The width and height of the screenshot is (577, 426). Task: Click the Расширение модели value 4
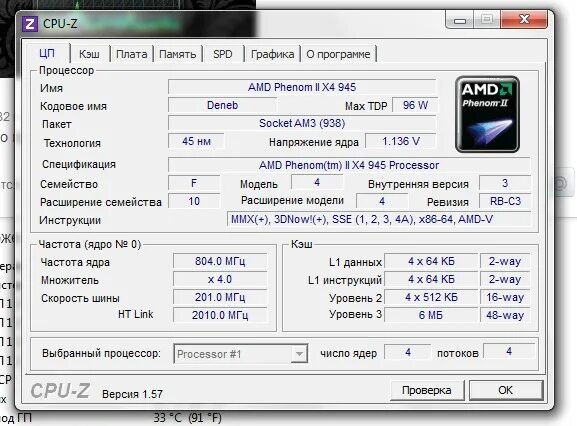(382, 201)
